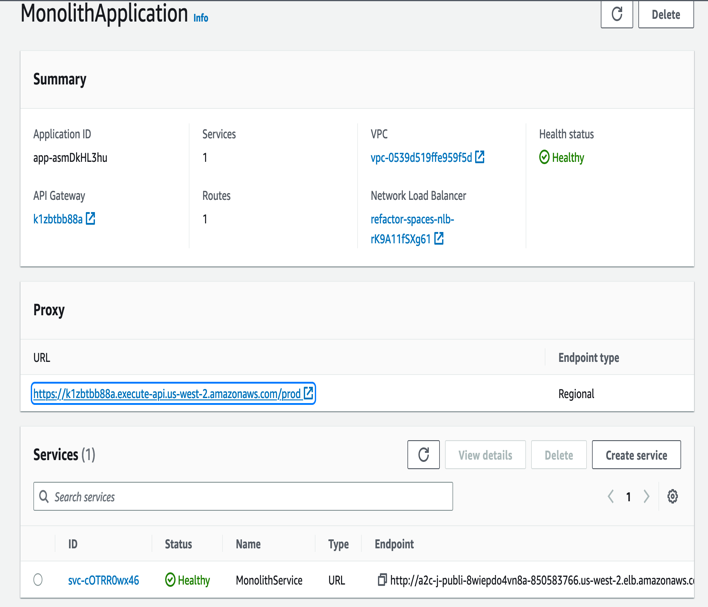Click external link icon beside the VPC ID
Screen dimensions: 708x607
(x=480, y=157)
